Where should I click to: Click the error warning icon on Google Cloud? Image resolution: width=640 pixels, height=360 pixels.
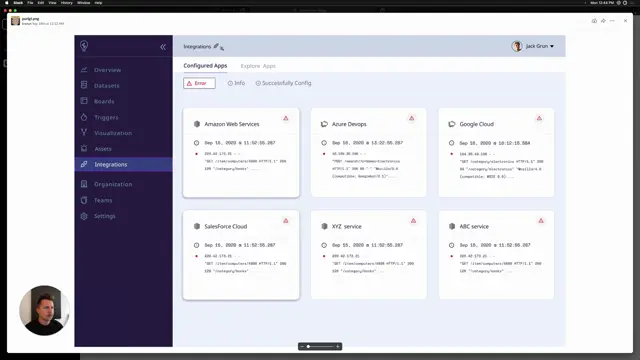click(x=539, y=118)
